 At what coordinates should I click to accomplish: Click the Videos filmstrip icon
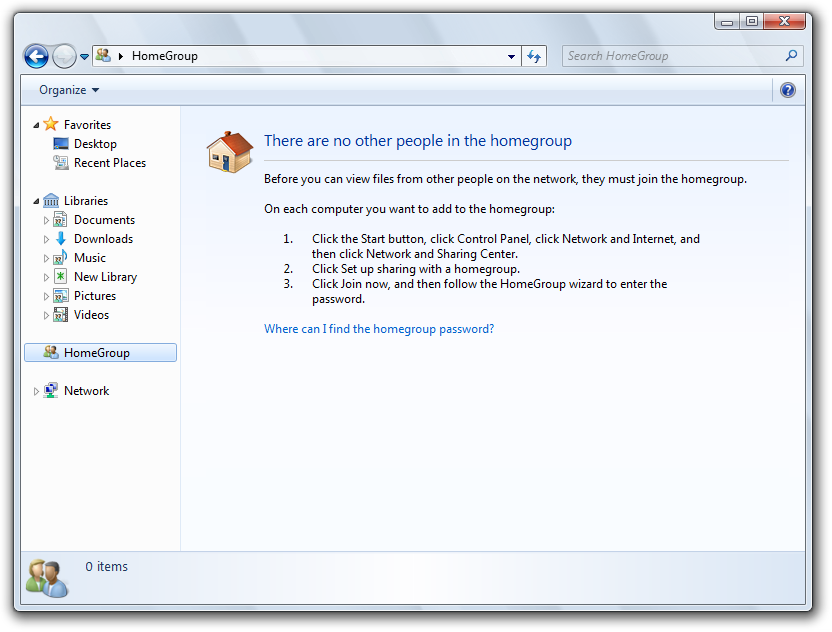[x=60, y=315]
